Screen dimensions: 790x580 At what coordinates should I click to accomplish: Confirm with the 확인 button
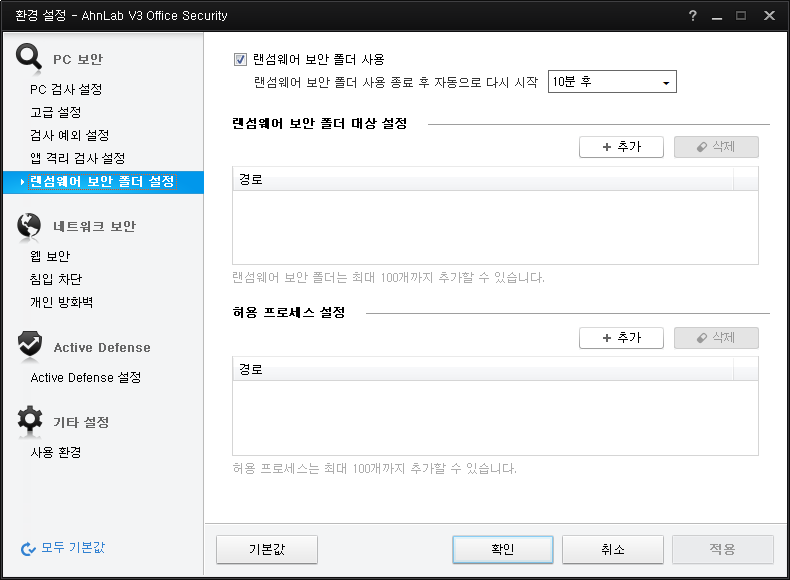[503, 549]
